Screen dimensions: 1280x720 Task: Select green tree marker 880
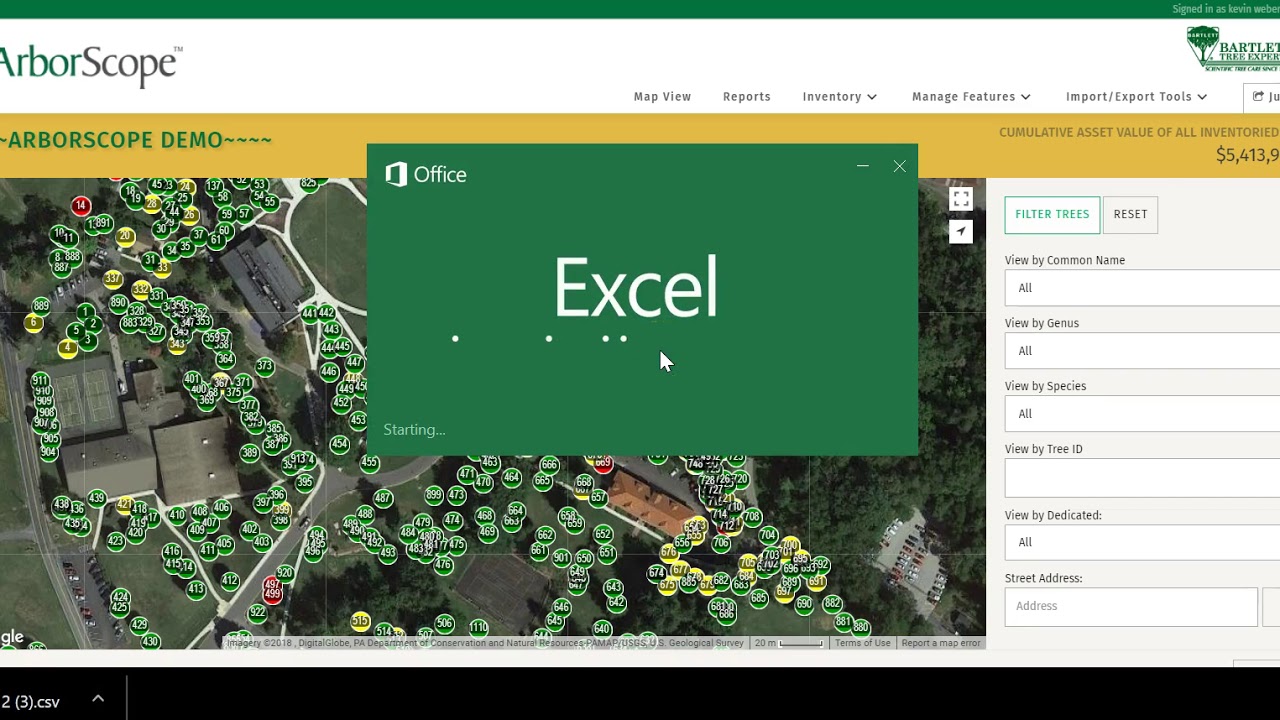861,627
